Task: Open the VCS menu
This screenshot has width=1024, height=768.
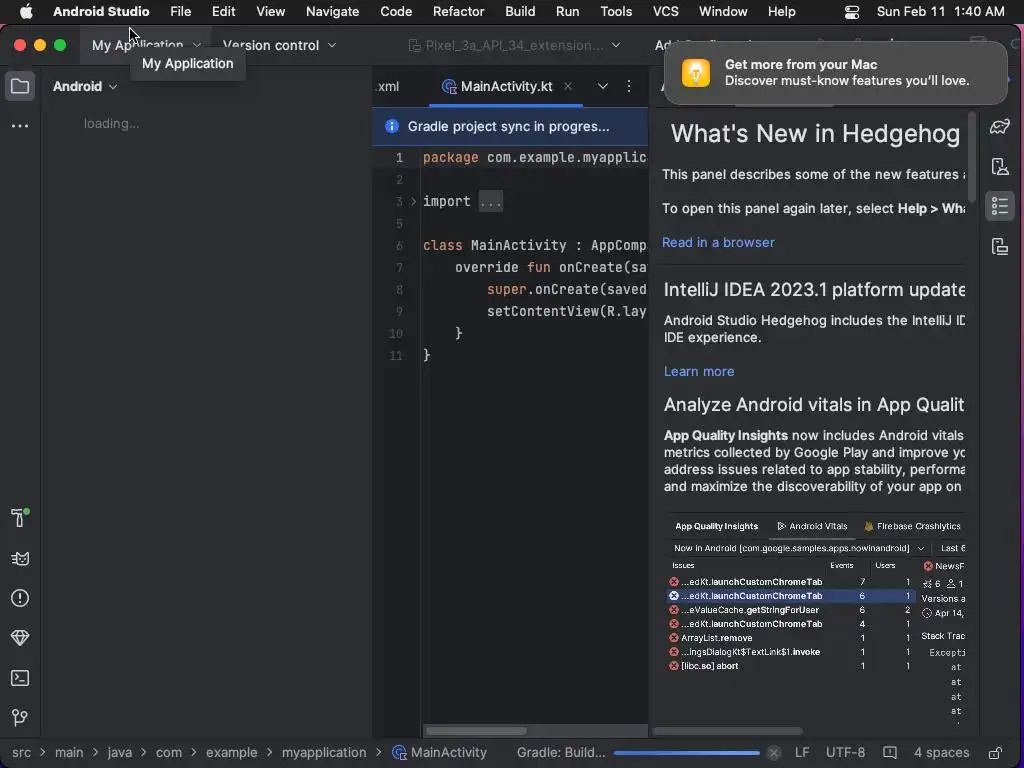Action: (x=665, y=11)
